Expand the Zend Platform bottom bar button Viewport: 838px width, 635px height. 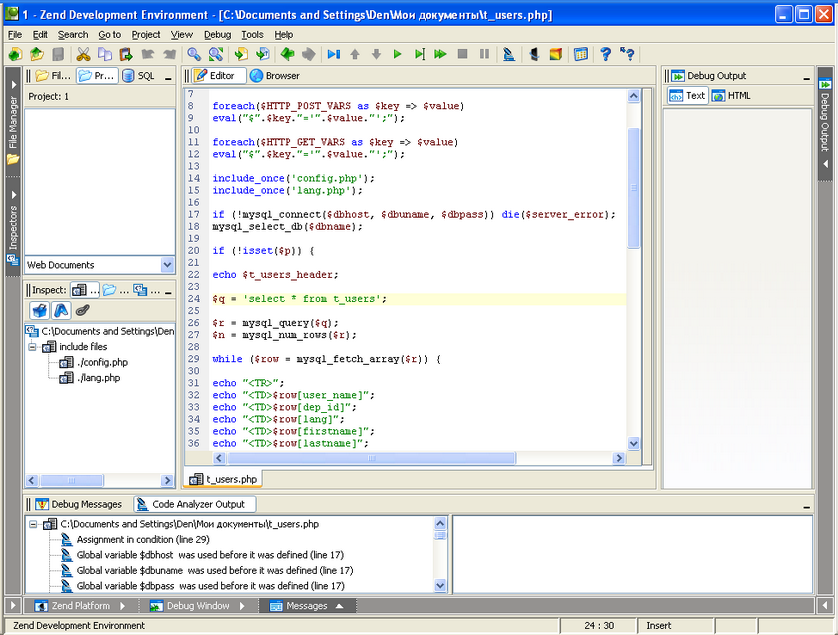(x=80, y=606)
